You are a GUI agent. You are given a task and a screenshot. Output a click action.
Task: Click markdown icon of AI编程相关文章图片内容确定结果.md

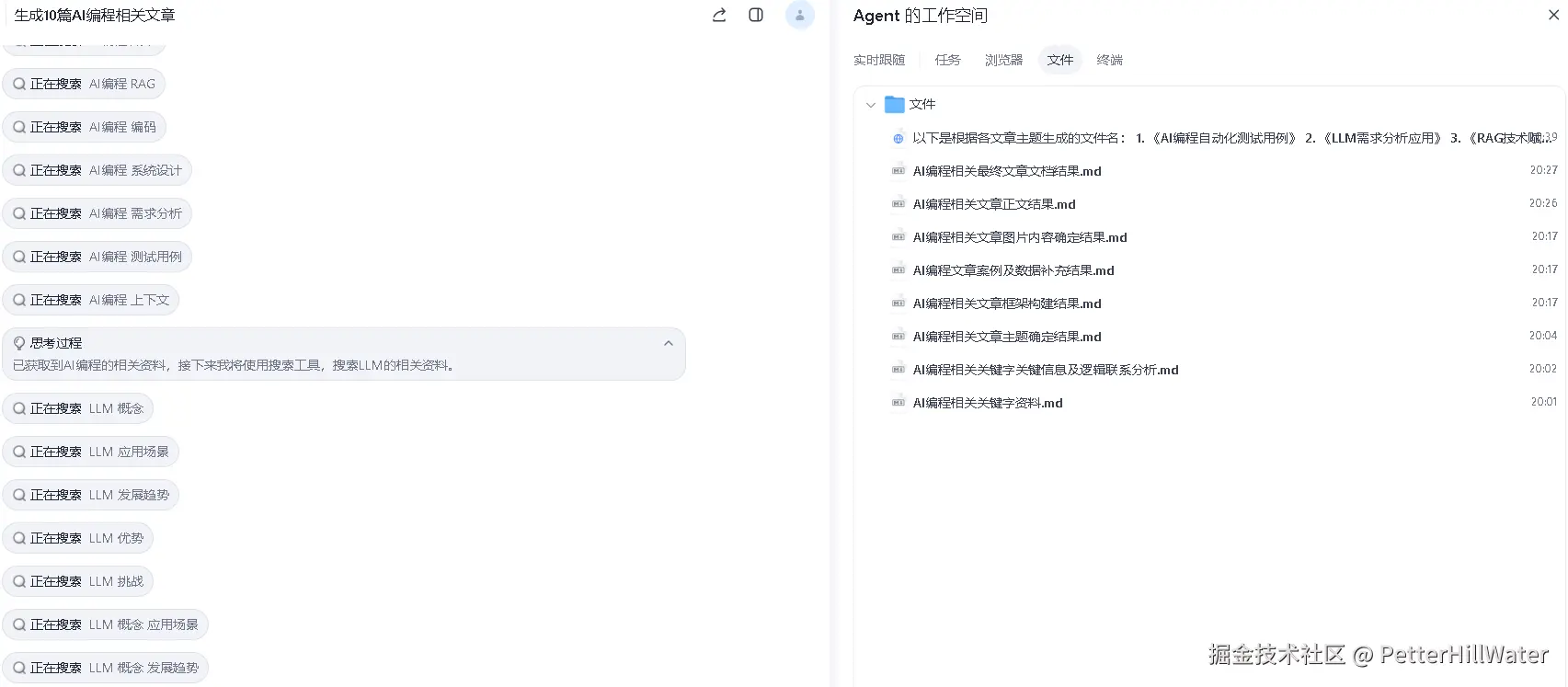coord(898,237)
